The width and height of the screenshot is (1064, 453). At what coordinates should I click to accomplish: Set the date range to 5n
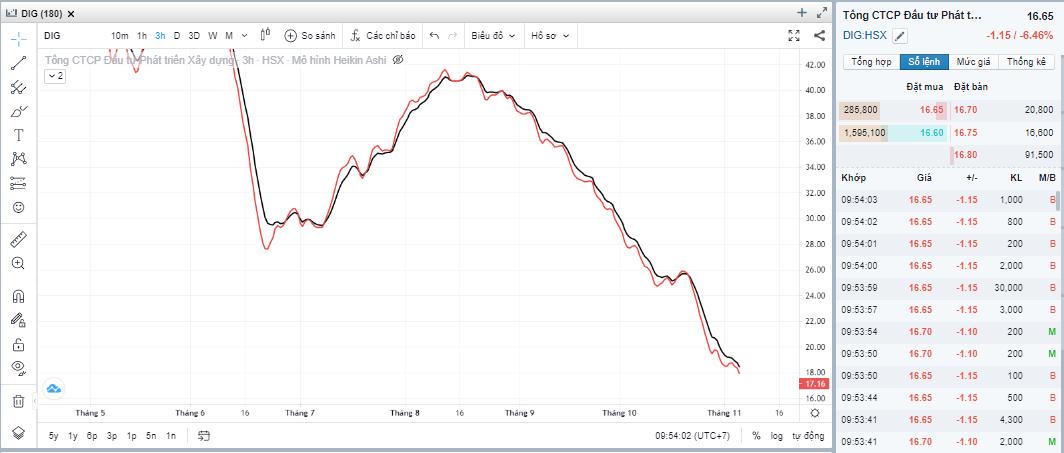(x=152, y=436)
